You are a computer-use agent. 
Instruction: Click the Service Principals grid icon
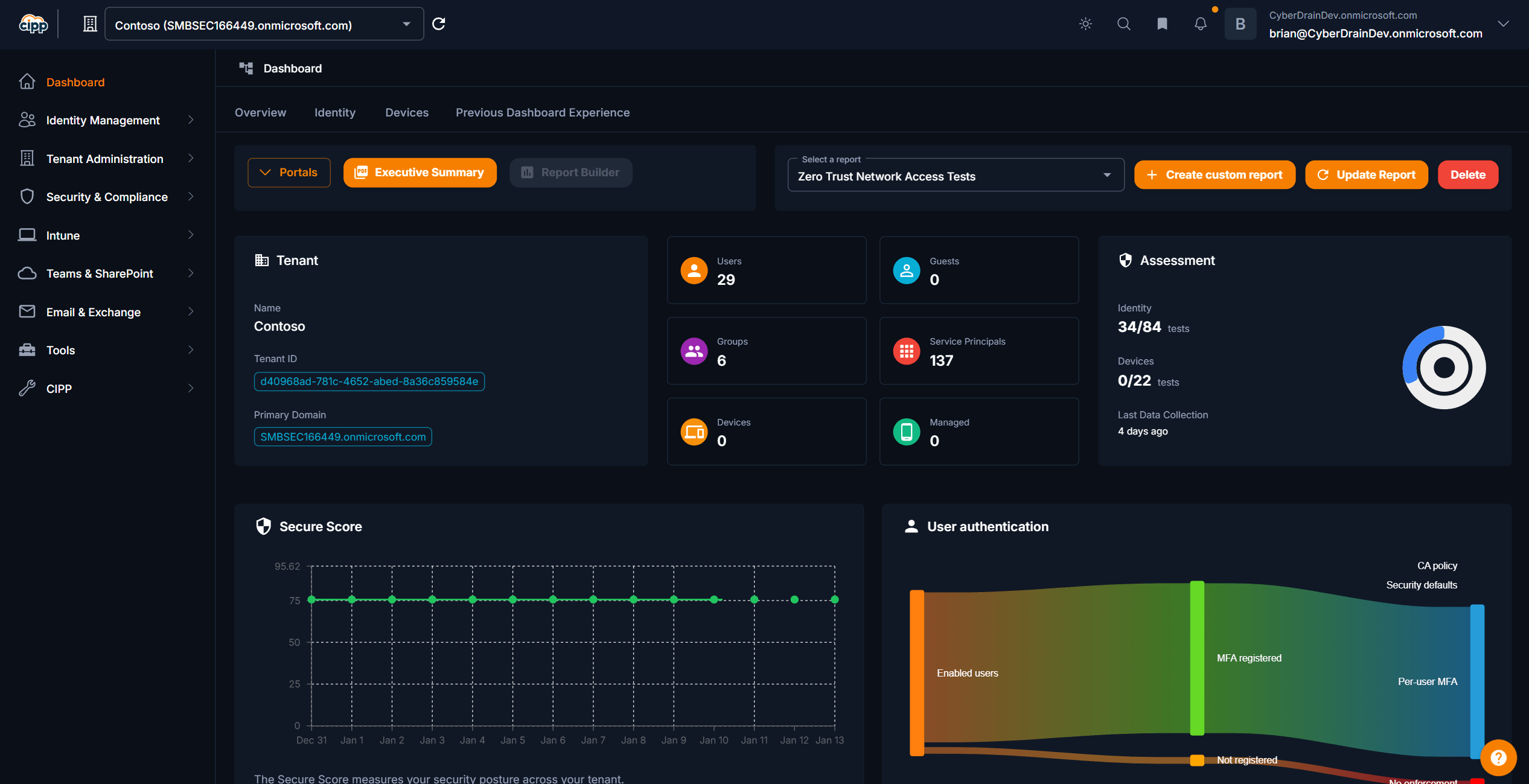[907, 351]
